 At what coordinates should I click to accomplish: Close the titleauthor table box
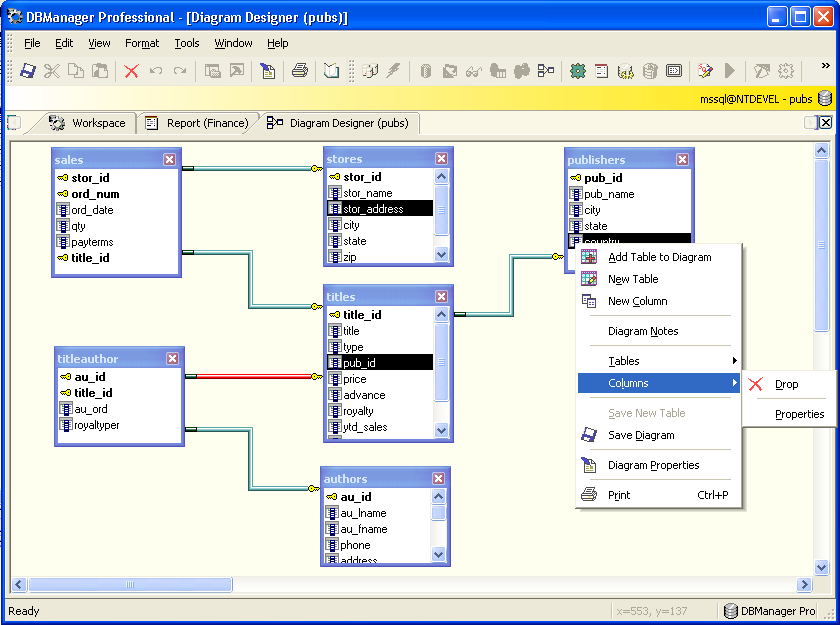[x=172, y=359]
